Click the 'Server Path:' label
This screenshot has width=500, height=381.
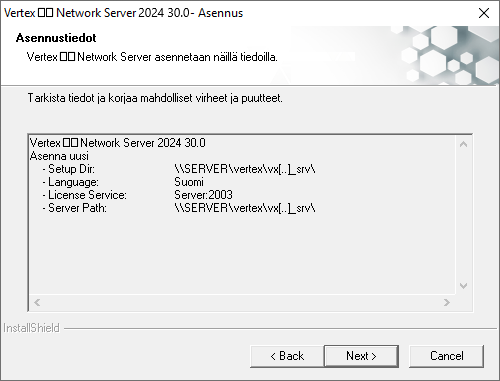pyautogui.click(x=77, y=208)
